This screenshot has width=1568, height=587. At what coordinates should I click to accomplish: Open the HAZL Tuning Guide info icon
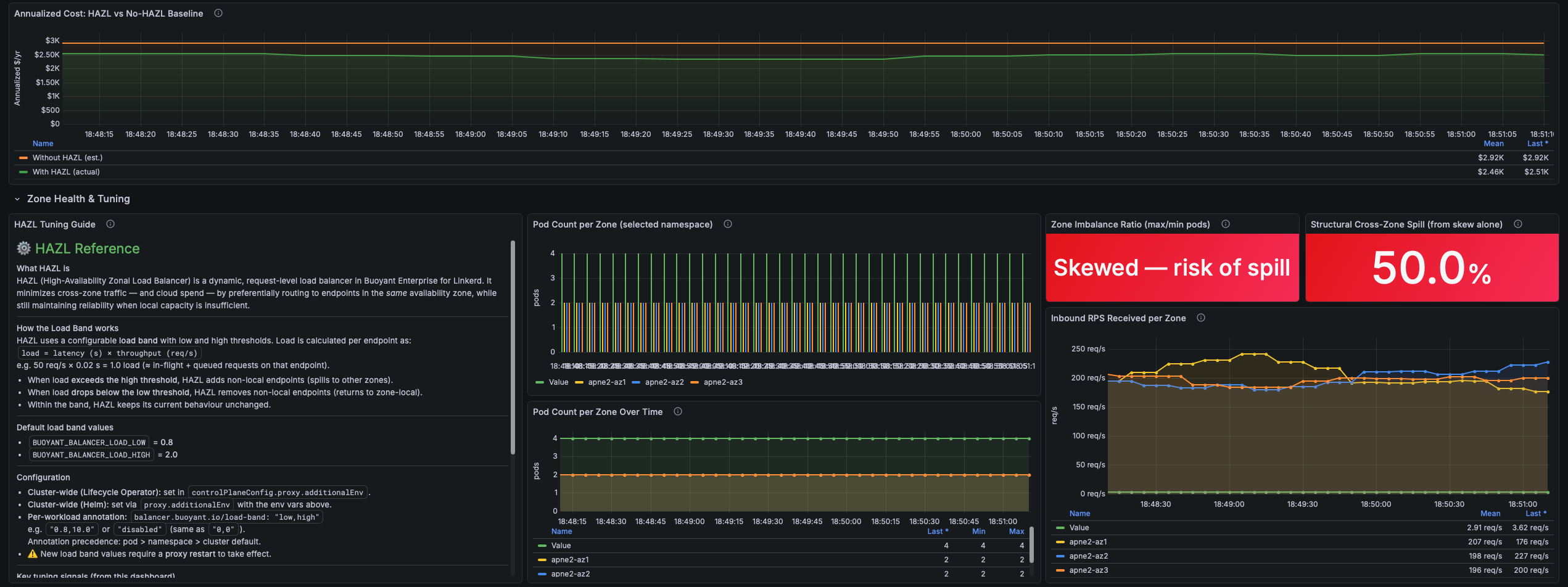click(x=110, y=224)
